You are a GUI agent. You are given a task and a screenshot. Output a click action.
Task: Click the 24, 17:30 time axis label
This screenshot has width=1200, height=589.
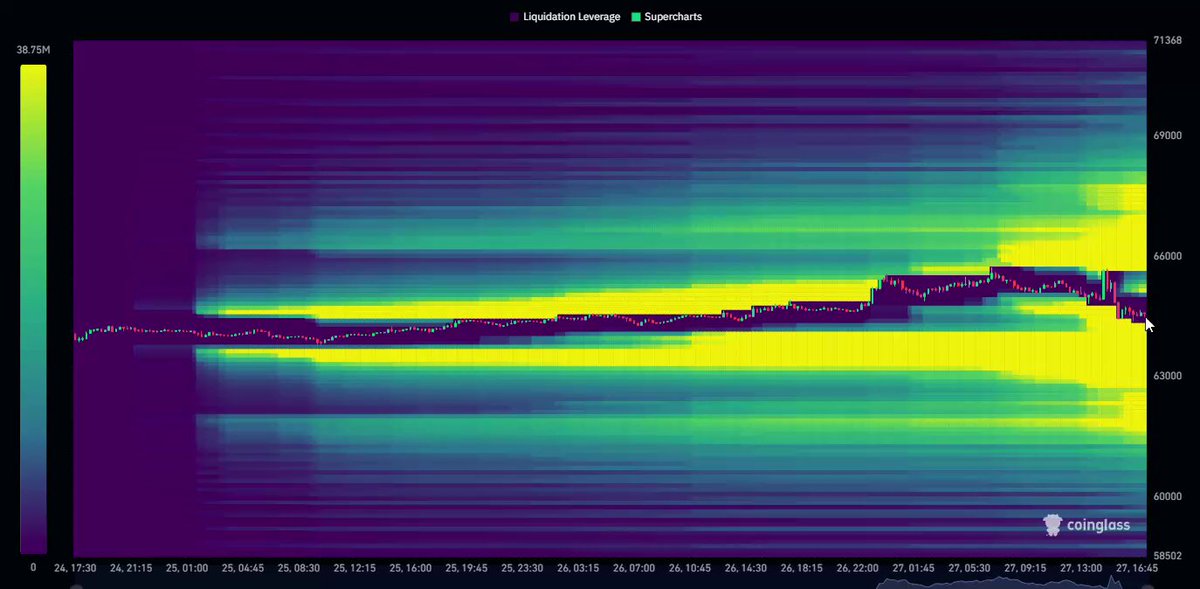click(75, 568)
